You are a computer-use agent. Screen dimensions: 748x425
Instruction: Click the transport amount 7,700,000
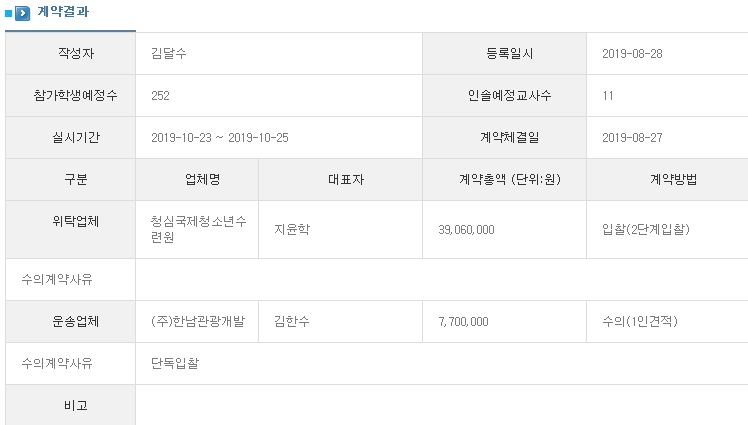463,322
